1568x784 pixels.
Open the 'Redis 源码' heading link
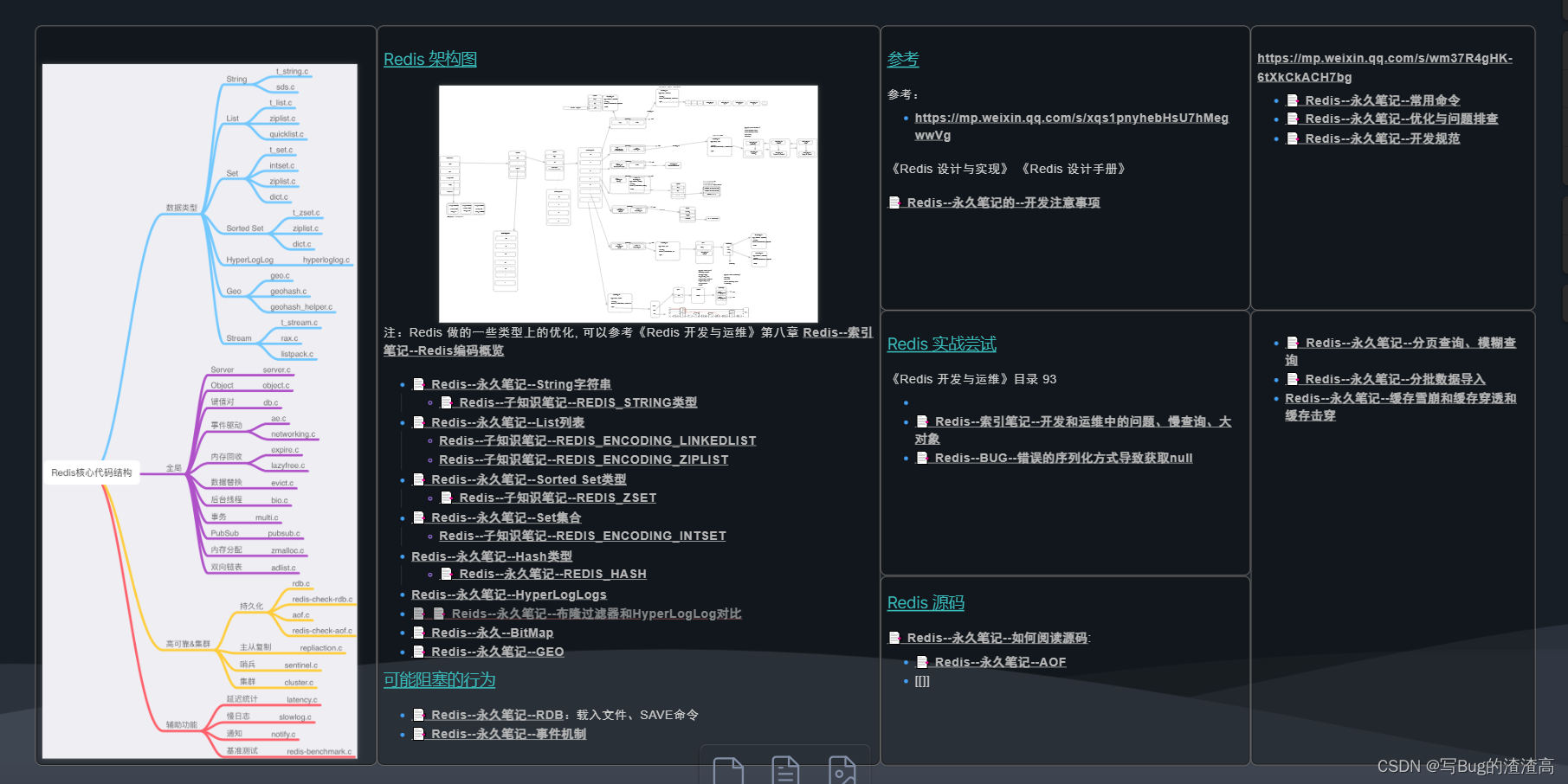click(x=926, y=602)
